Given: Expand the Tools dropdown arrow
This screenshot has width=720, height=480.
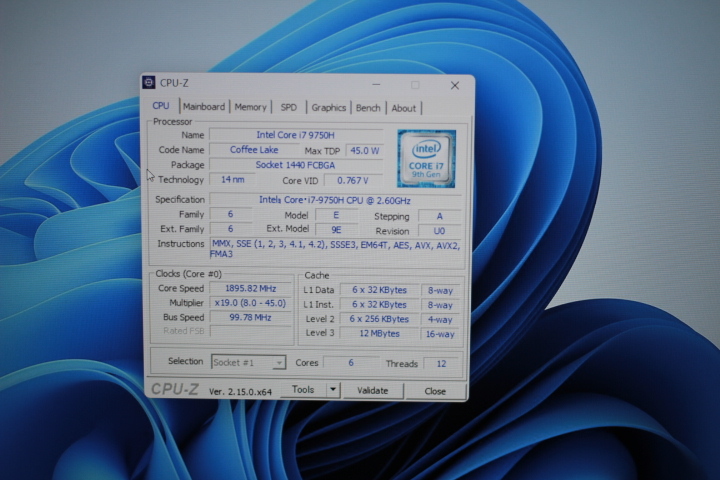Looking at the screenshot, I should 333,390.
